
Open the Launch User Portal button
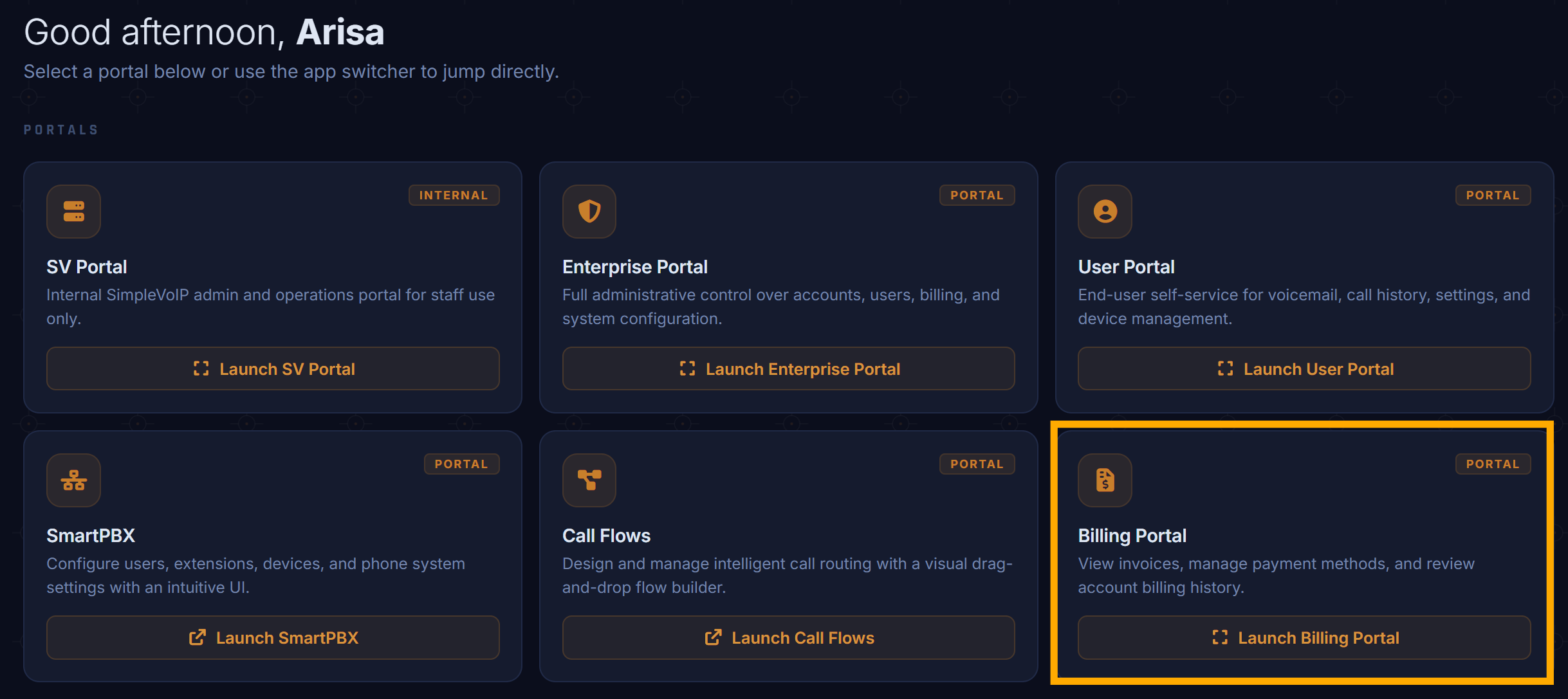[1304, 368]
